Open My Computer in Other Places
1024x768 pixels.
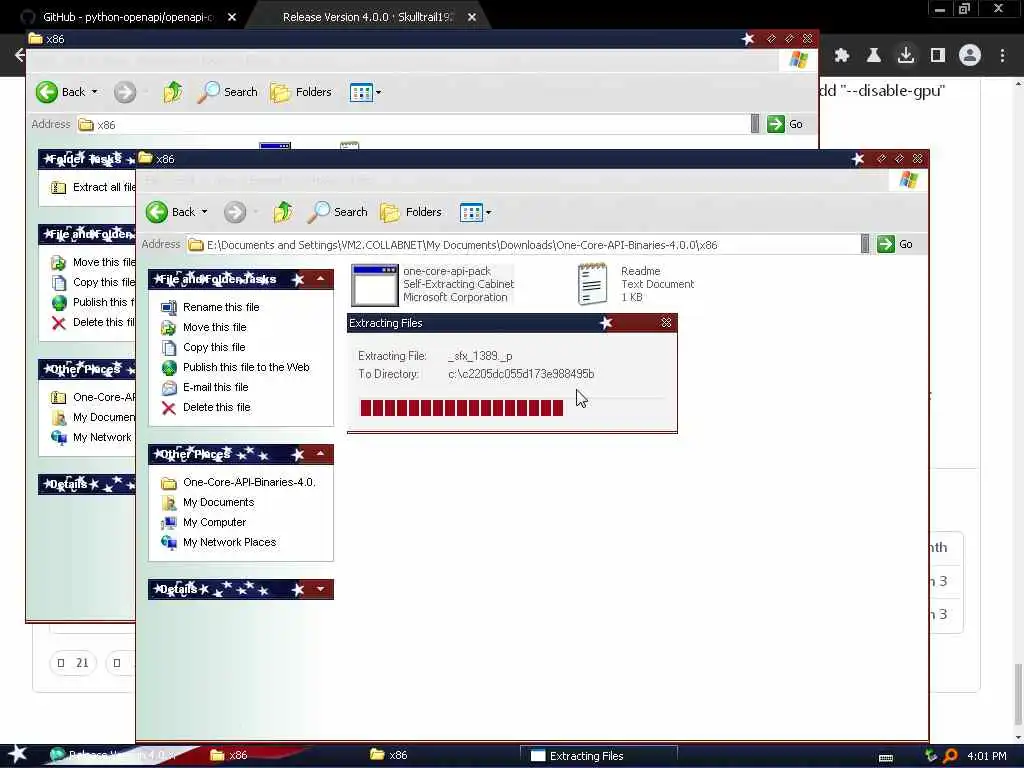214,522
